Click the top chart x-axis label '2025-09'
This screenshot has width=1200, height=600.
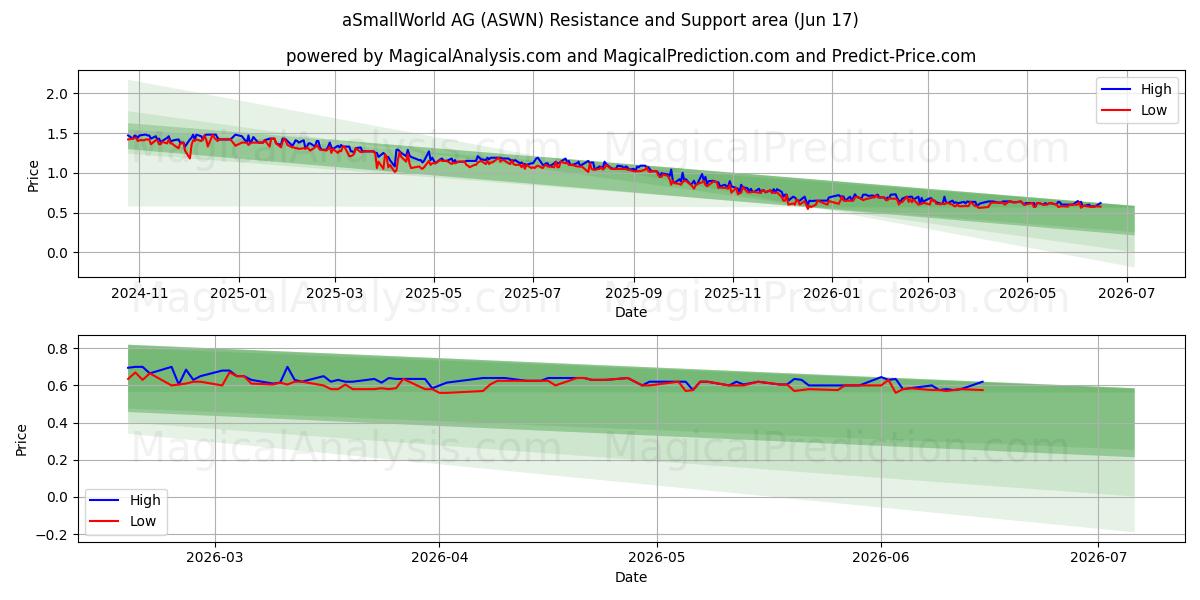point(634,293)
